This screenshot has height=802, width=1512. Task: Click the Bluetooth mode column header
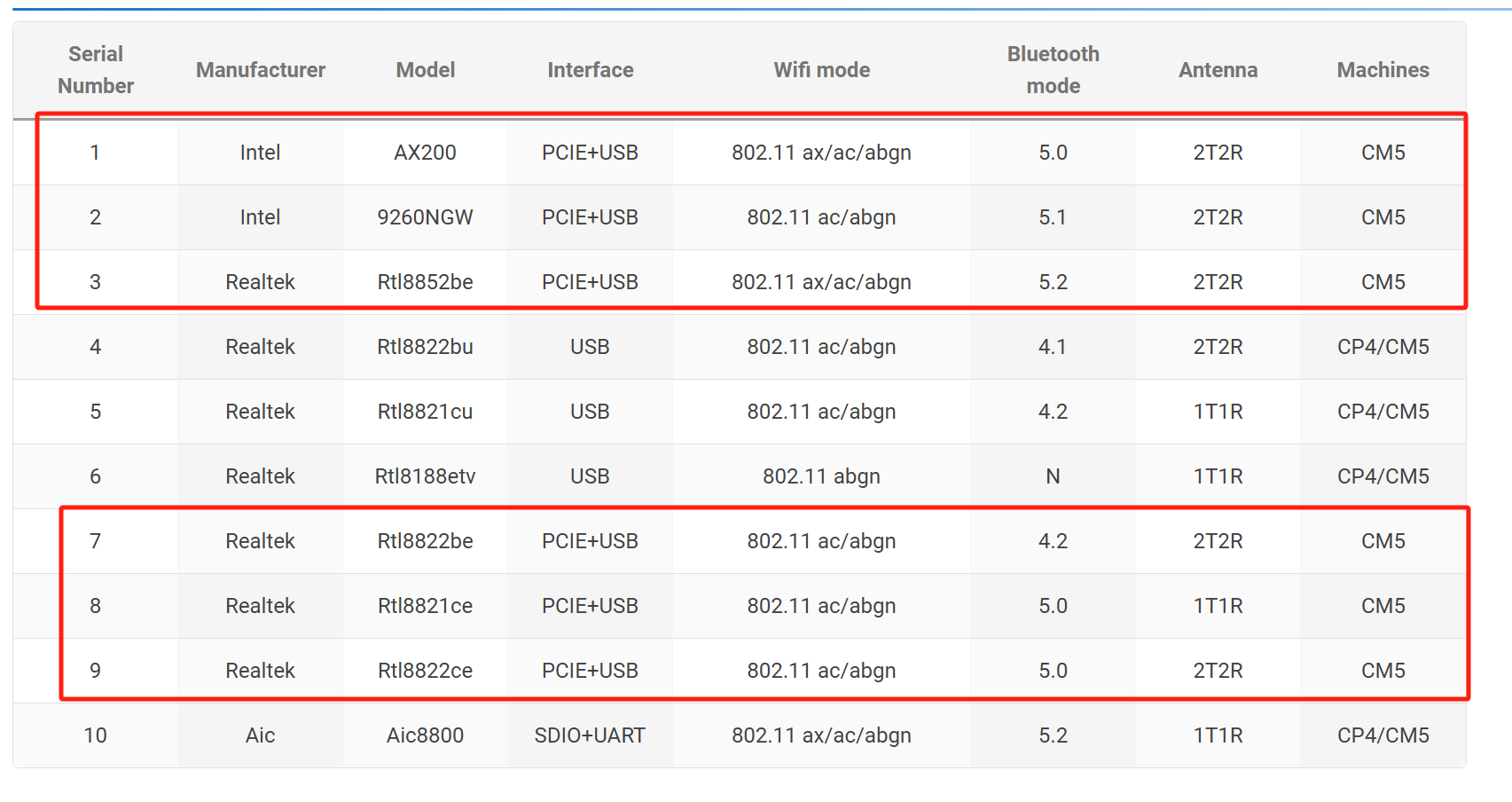1054,70
